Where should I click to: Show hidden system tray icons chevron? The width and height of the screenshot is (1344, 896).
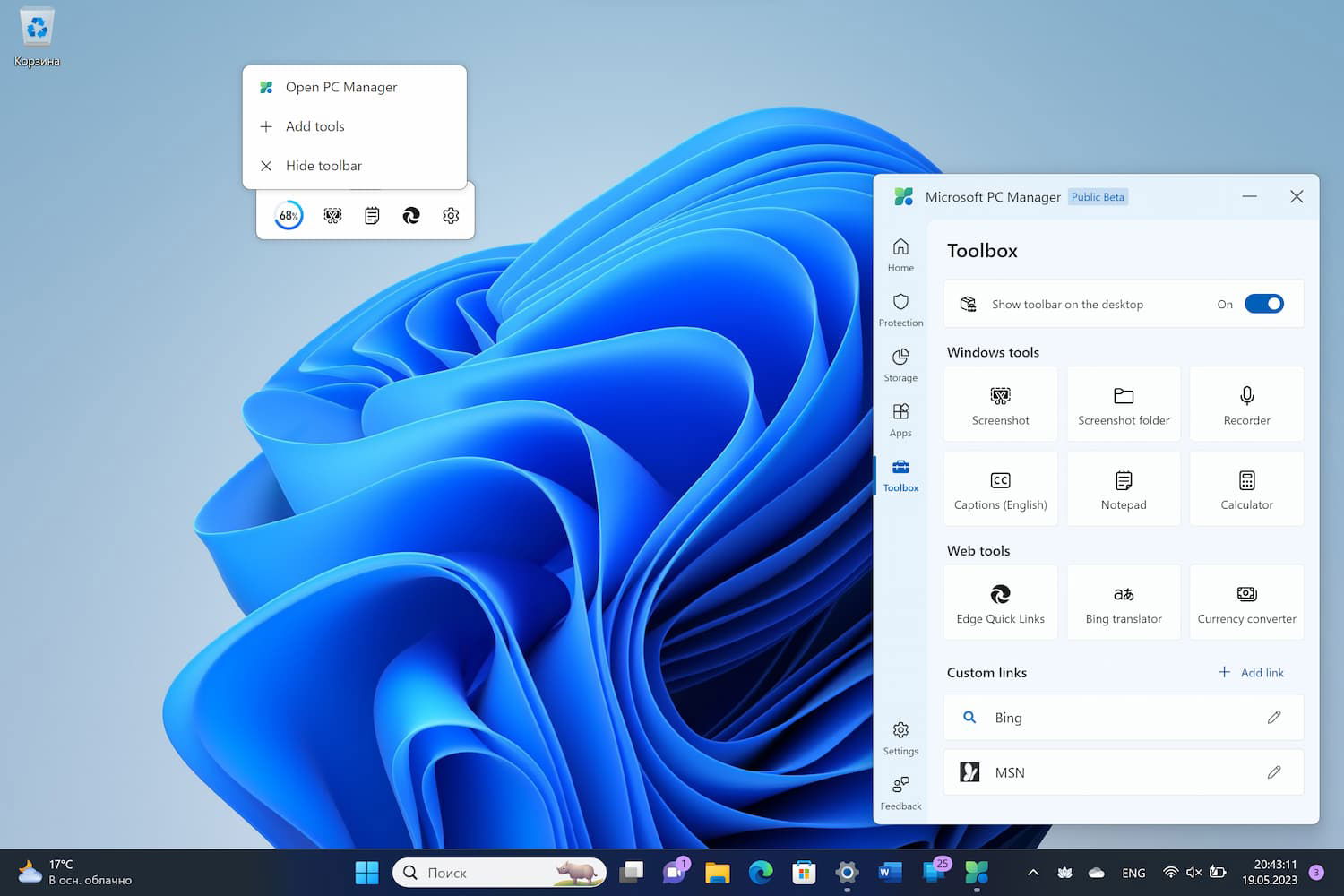[x=1032, y=872]
